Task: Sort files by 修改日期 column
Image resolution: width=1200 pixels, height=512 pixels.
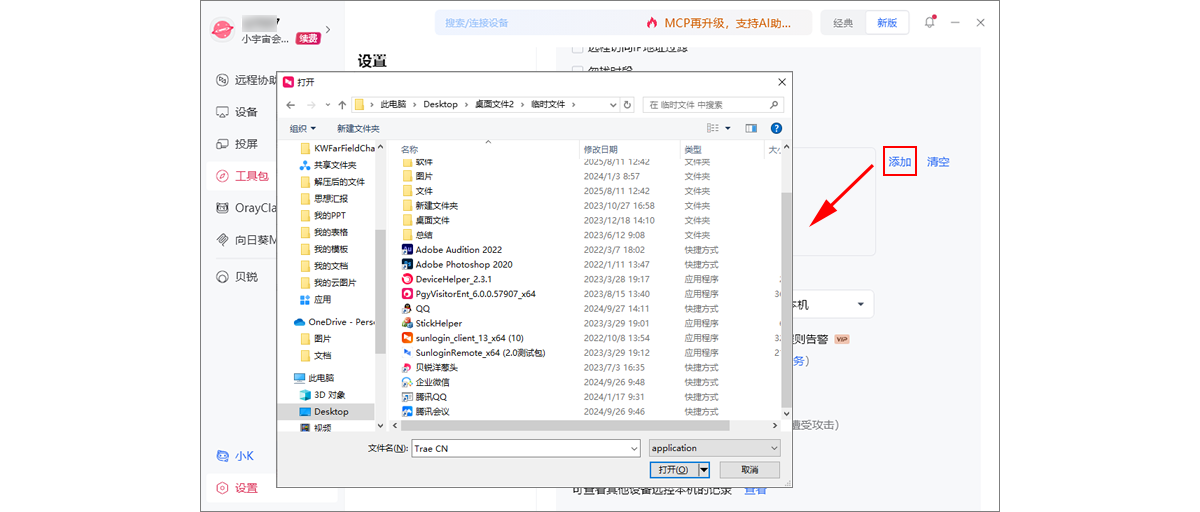Action: 601,149
